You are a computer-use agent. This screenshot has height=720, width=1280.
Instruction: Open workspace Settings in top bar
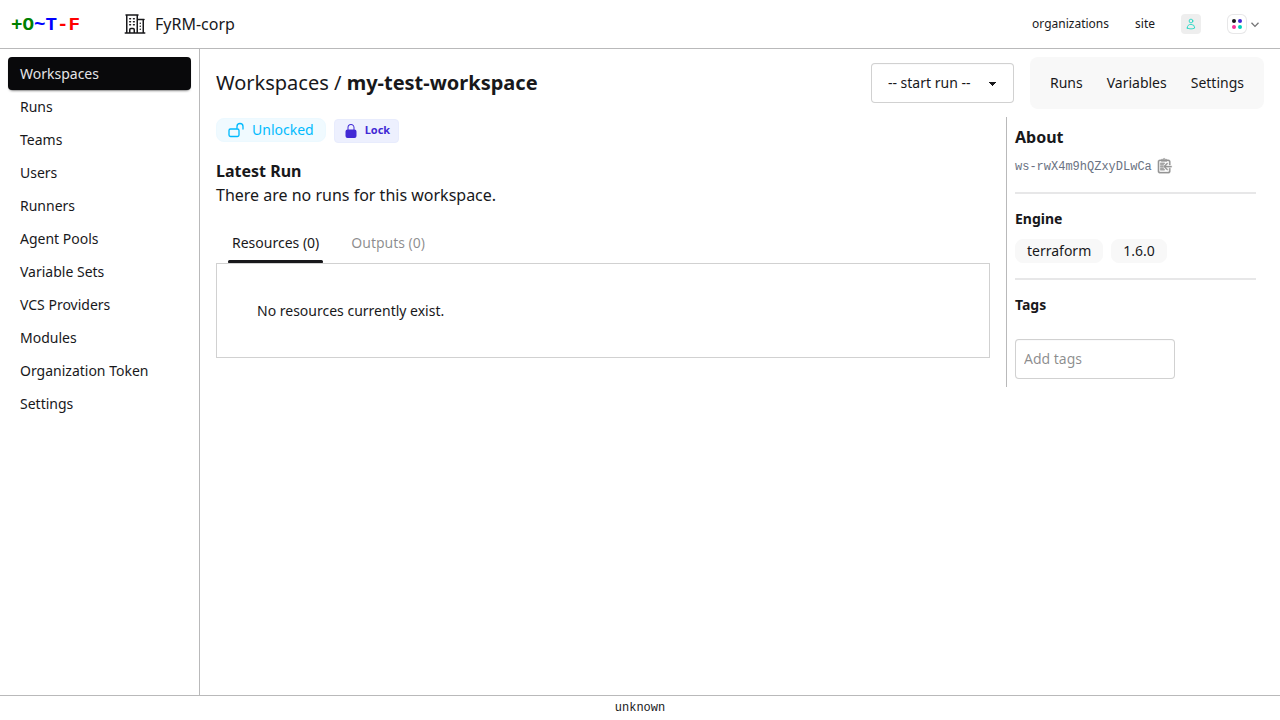(x=1217, y=83)
